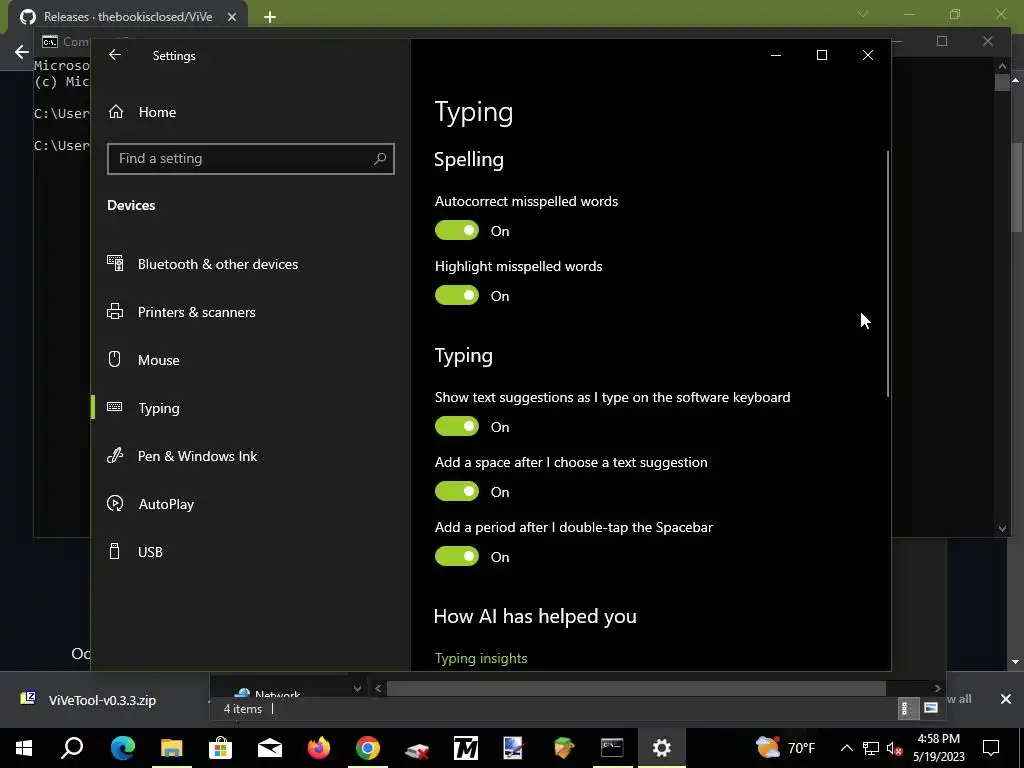Open network status tray icon
Screen dimensions: 1024x768
coord(871,748)
